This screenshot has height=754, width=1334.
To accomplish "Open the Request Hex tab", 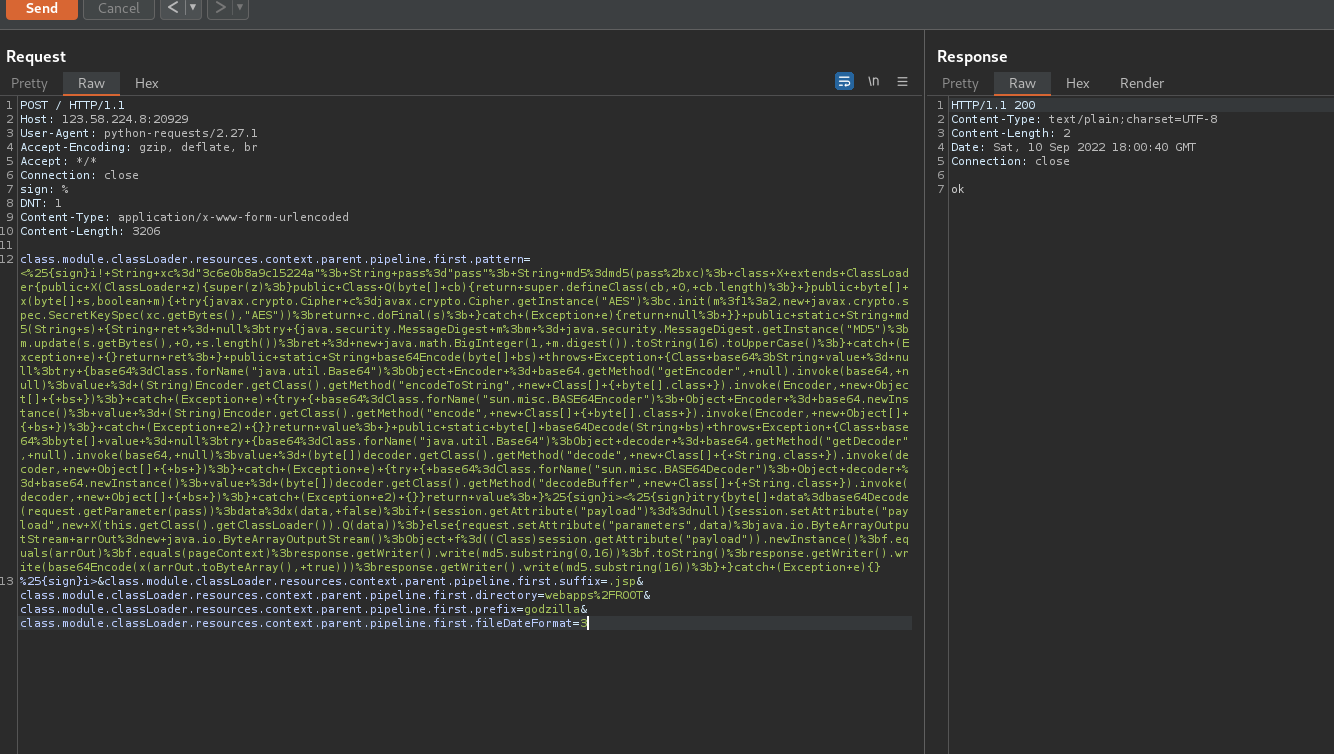I will 146,83.
